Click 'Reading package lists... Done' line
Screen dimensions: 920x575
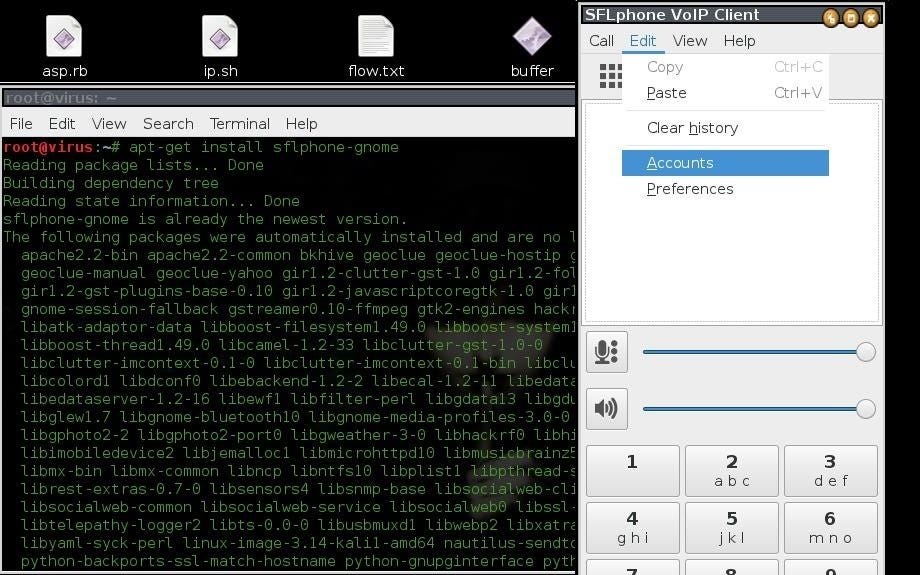133,165
